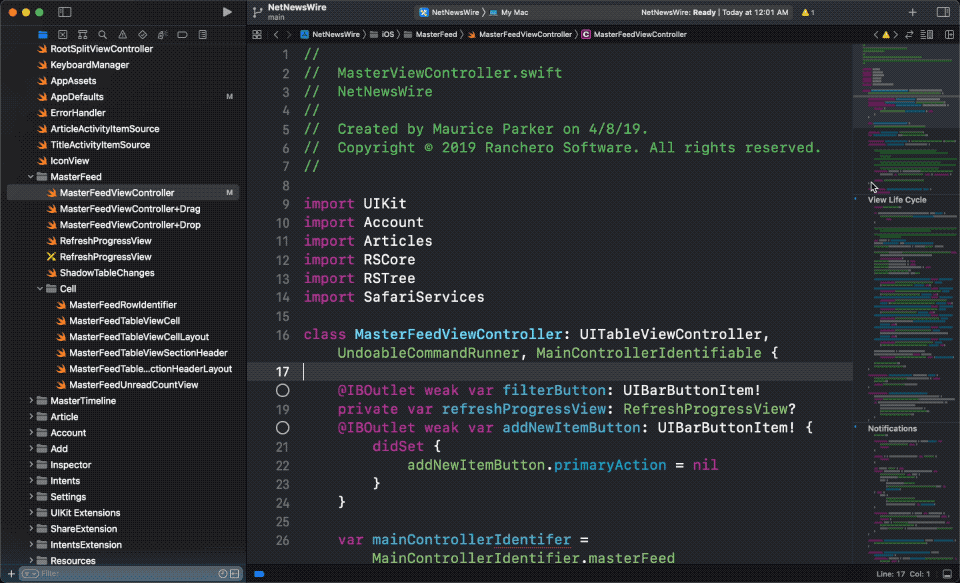
Task: Toggle the filterButton IBOutlet connection circle
Action: (282, 390)
